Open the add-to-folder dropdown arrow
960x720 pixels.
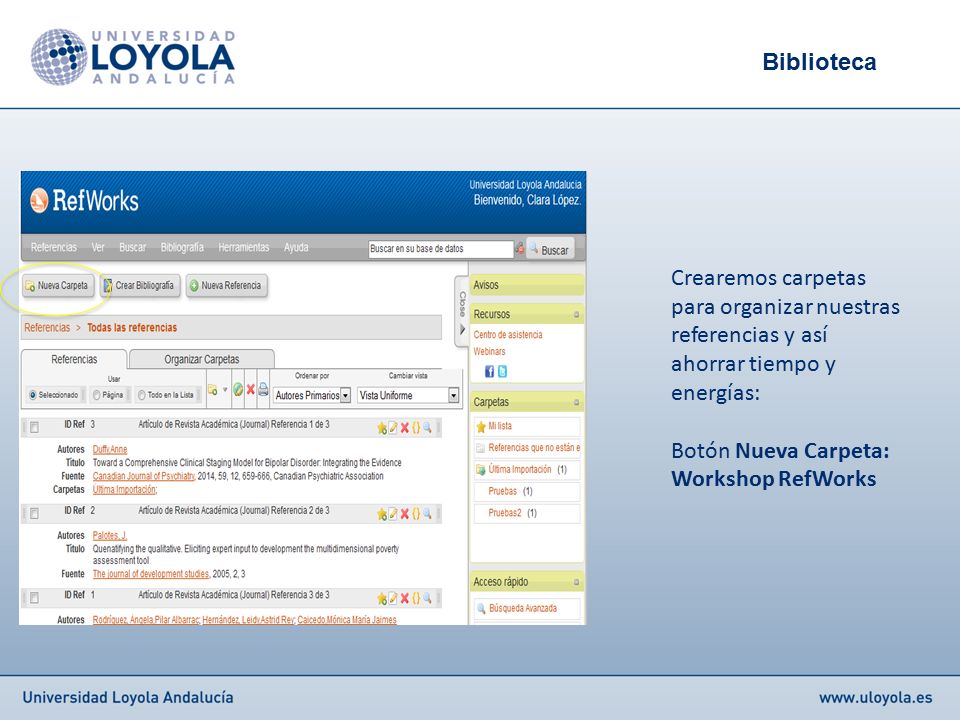pyautogui.click(x=225, y=390)
